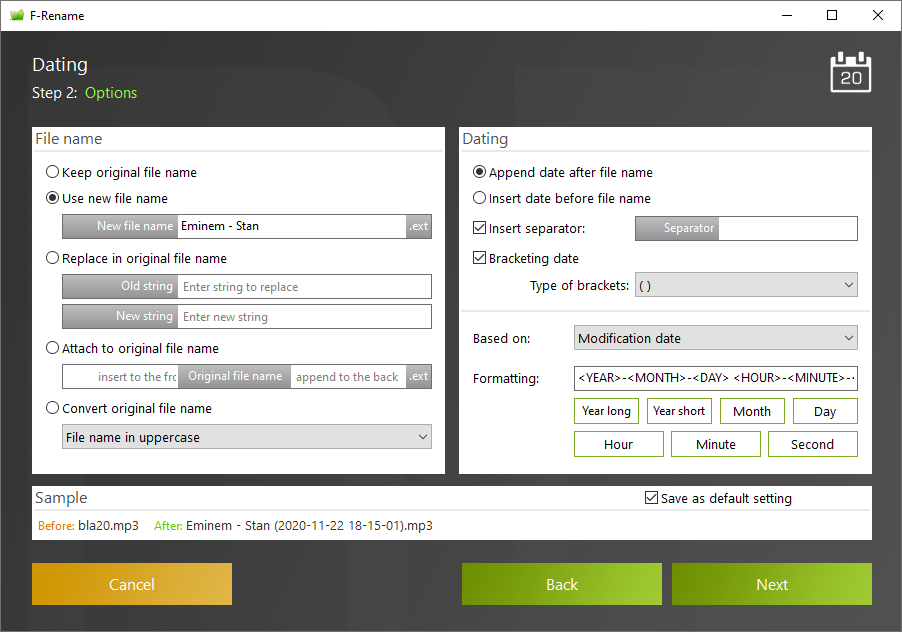Insert the Year long format tag

click(x=606, y=411)
